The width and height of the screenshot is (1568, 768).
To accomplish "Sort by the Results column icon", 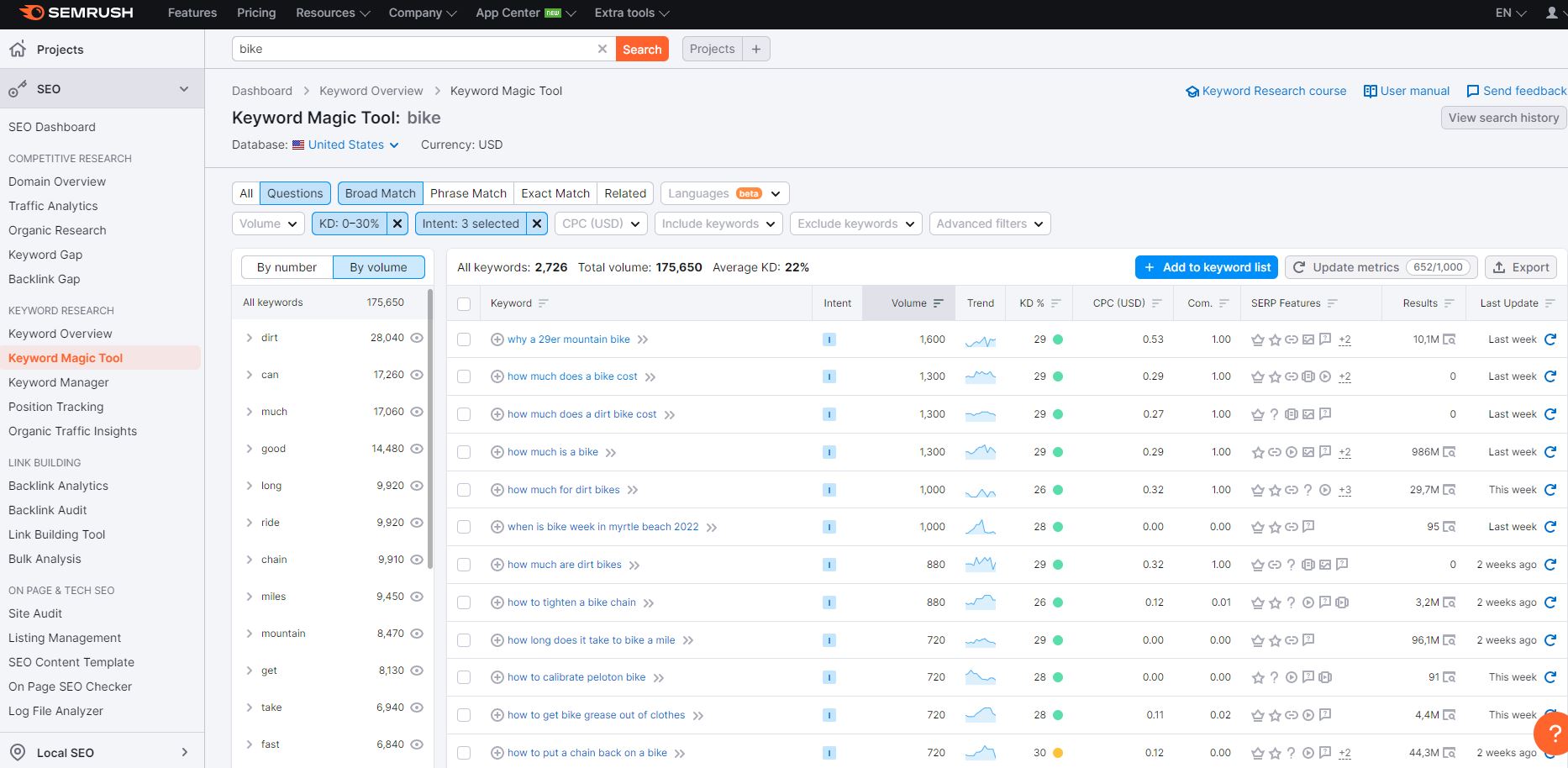I will point(1450,303).
